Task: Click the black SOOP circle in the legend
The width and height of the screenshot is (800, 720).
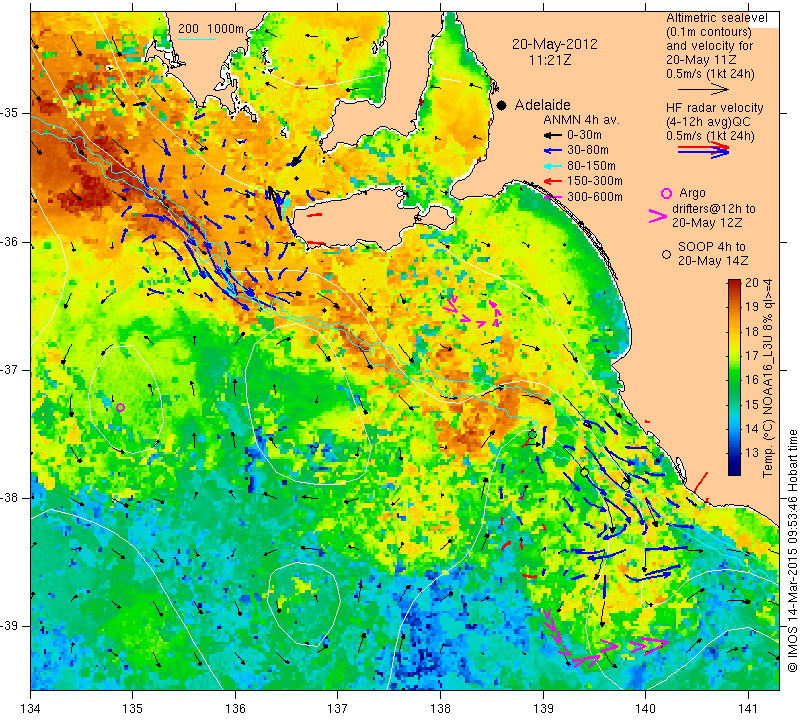Action: click(666, 254)
